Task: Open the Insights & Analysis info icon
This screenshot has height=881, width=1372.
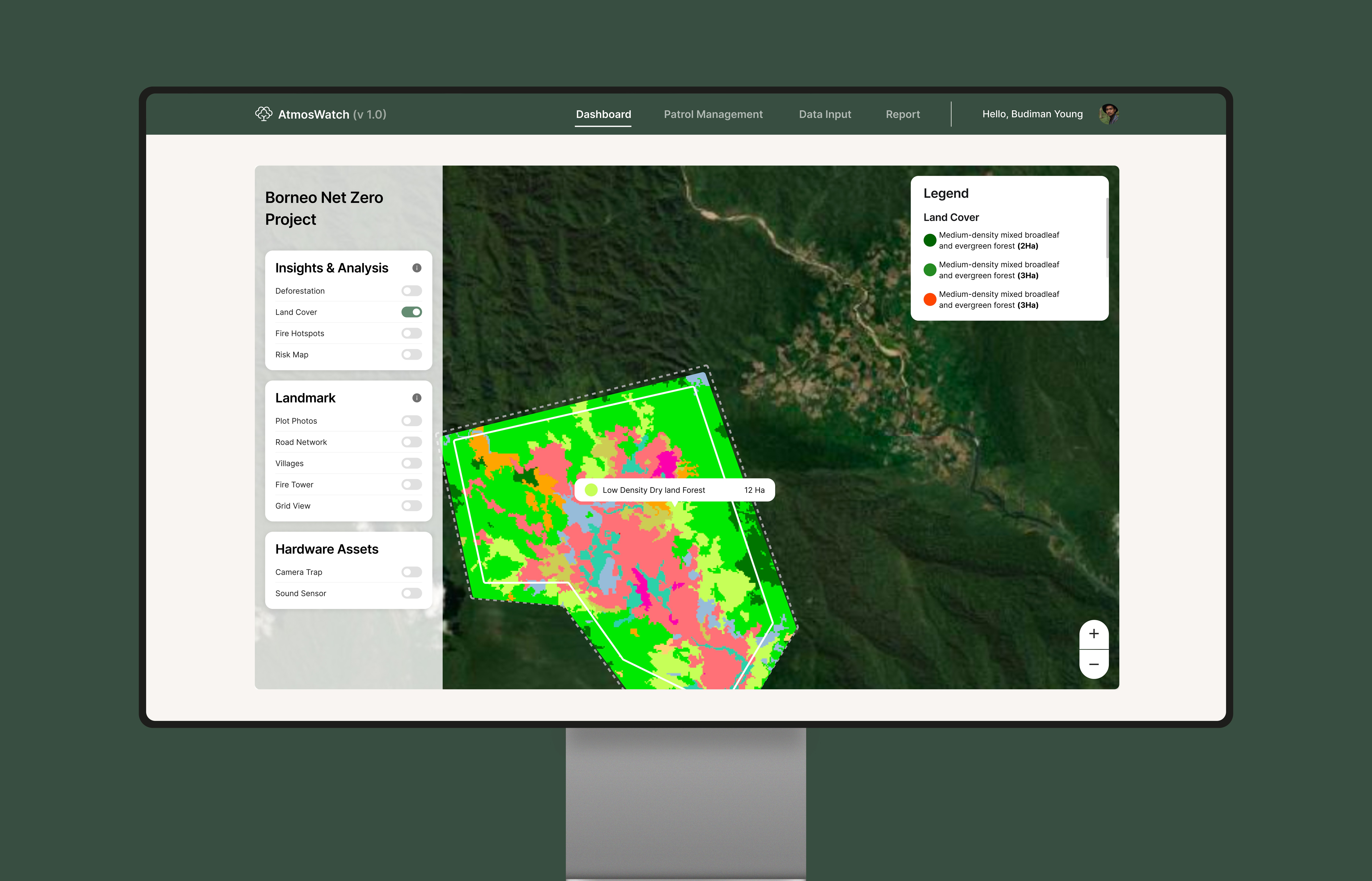Action: tap(417, 268)
